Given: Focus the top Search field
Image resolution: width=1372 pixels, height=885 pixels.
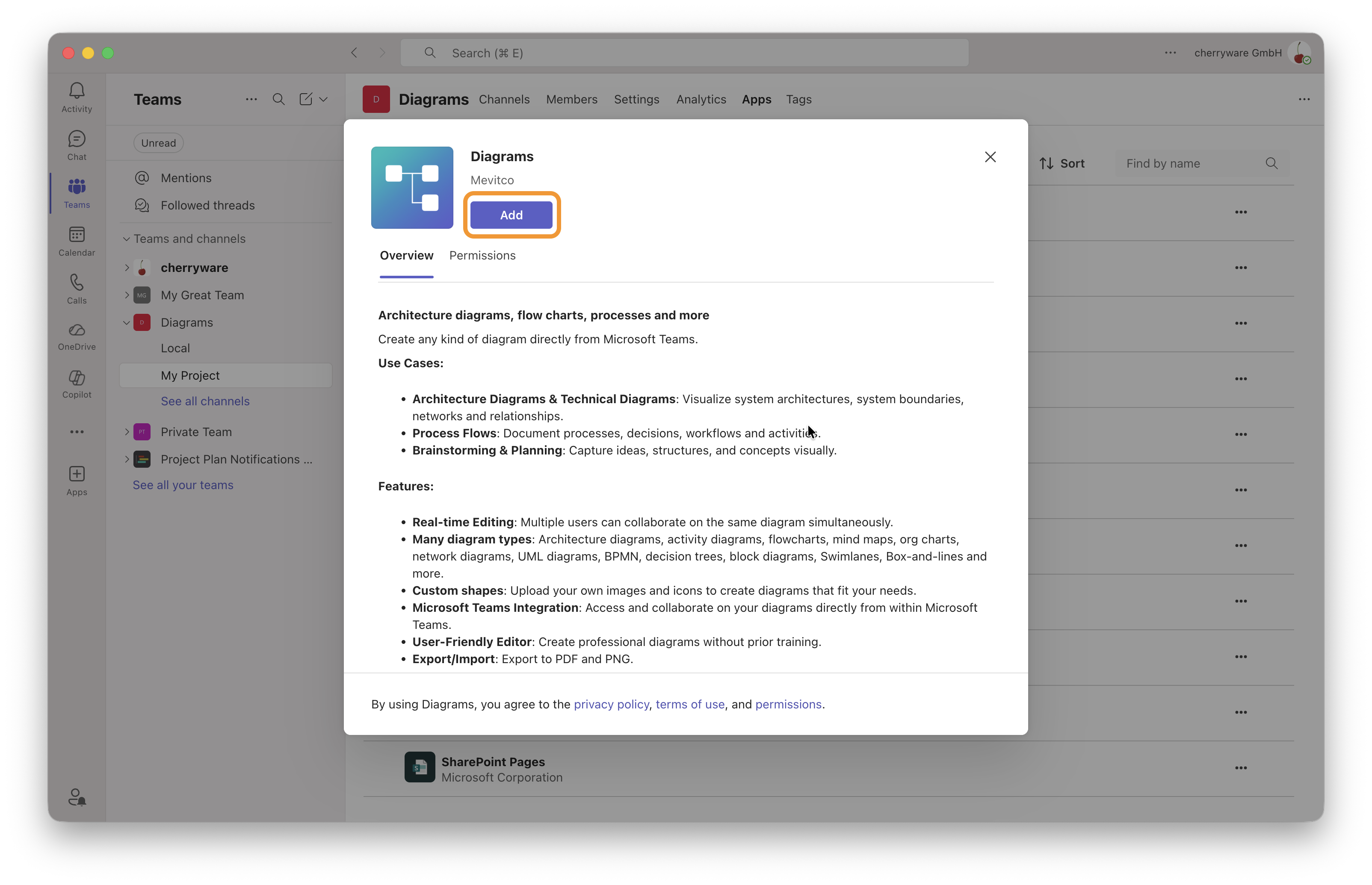Looking at the screenshot, I should click(684, 53).
